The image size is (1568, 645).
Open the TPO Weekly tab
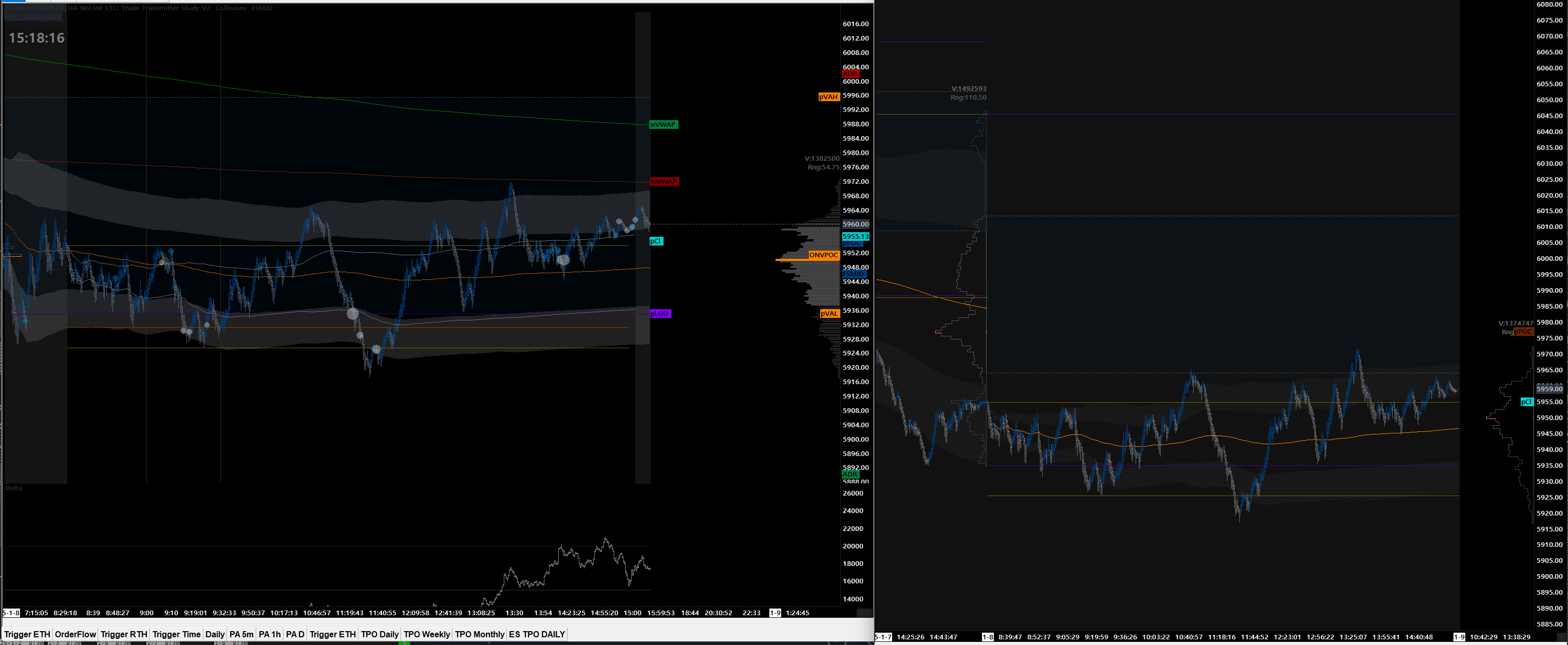point(426,634)
